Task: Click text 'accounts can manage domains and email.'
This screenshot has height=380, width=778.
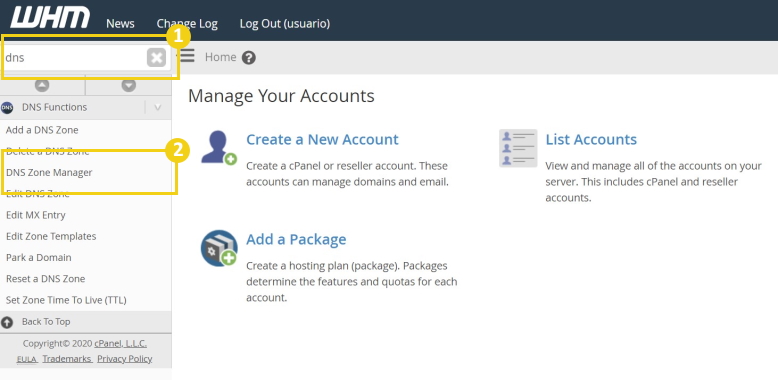Action: 347,182
